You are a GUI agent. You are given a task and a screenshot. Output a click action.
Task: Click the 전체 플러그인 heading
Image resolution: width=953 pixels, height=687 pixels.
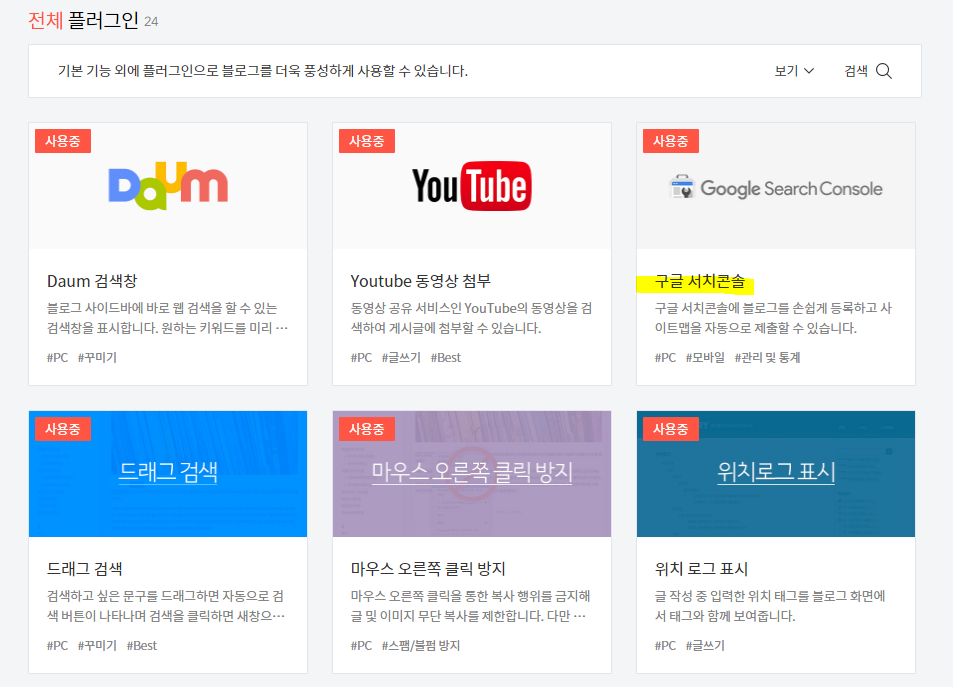coord(84,21)
